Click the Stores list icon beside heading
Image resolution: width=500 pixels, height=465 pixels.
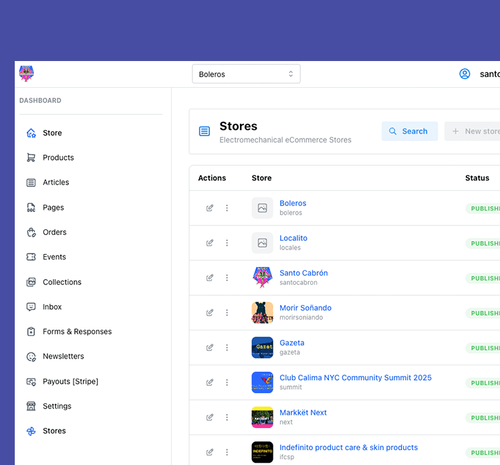tap(204, 131)
